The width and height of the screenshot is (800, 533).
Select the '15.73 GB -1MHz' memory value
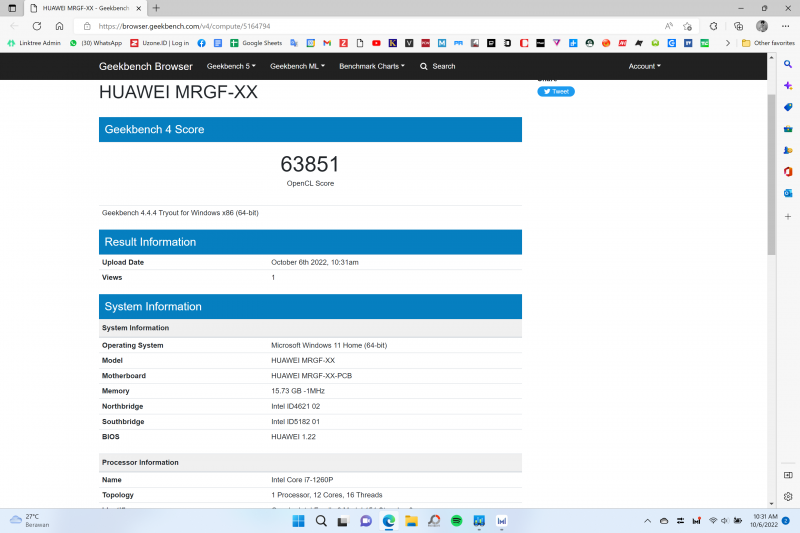[x=298, y=391]
